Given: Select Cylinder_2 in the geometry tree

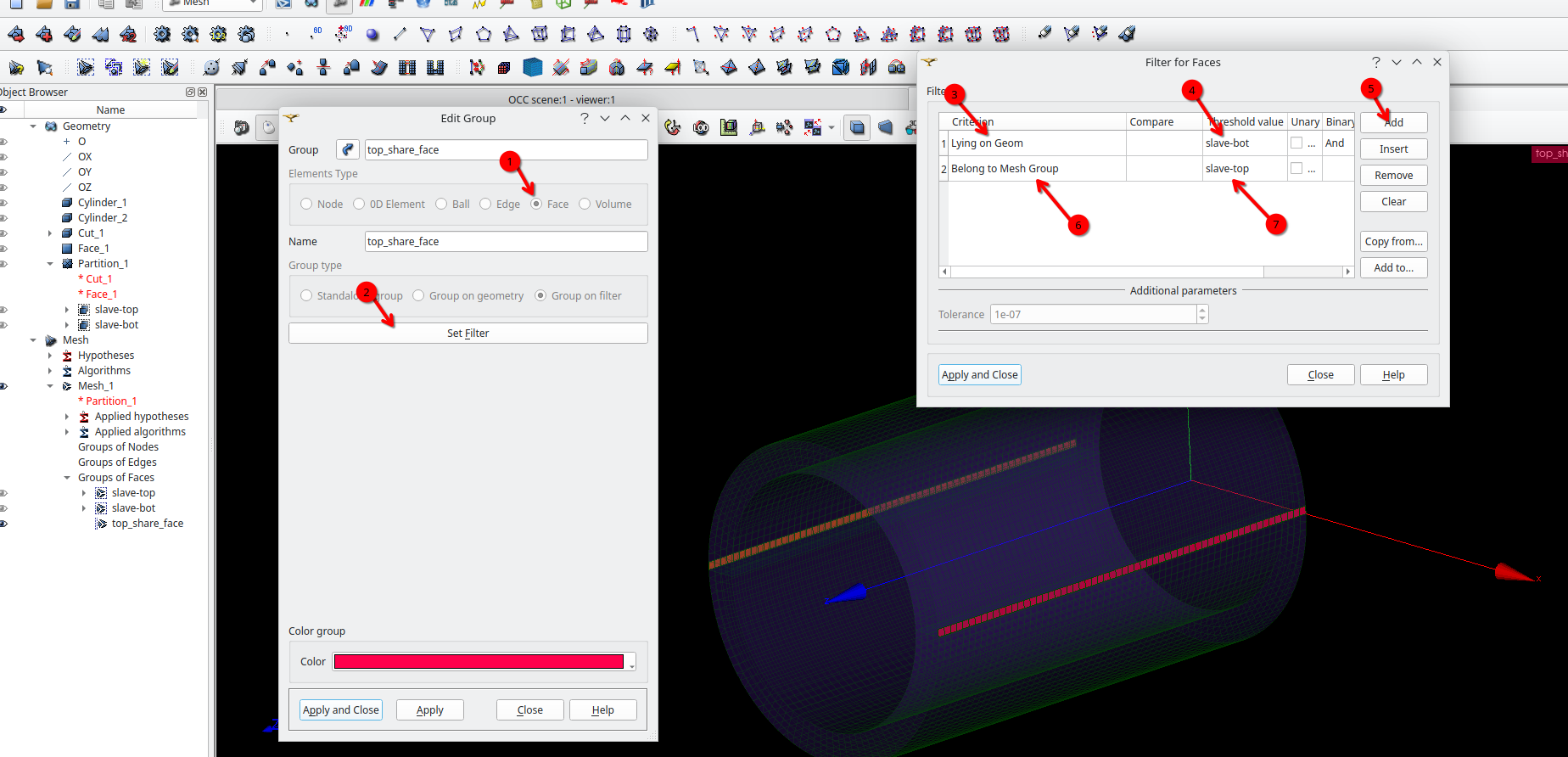Looking at the screenshot, I should (102, 218).
